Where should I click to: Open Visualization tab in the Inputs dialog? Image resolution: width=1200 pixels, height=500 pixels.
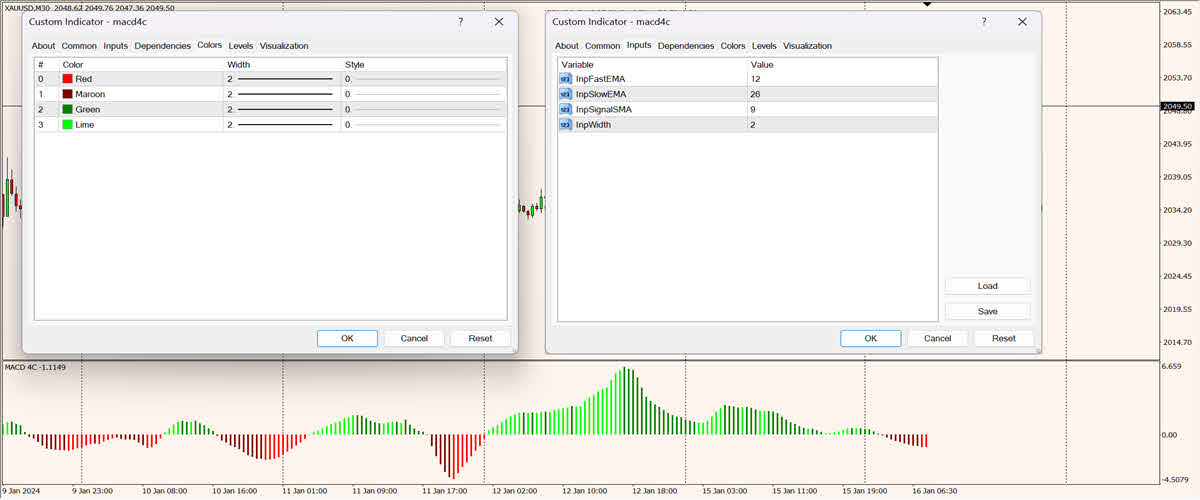tap(807, 46)
